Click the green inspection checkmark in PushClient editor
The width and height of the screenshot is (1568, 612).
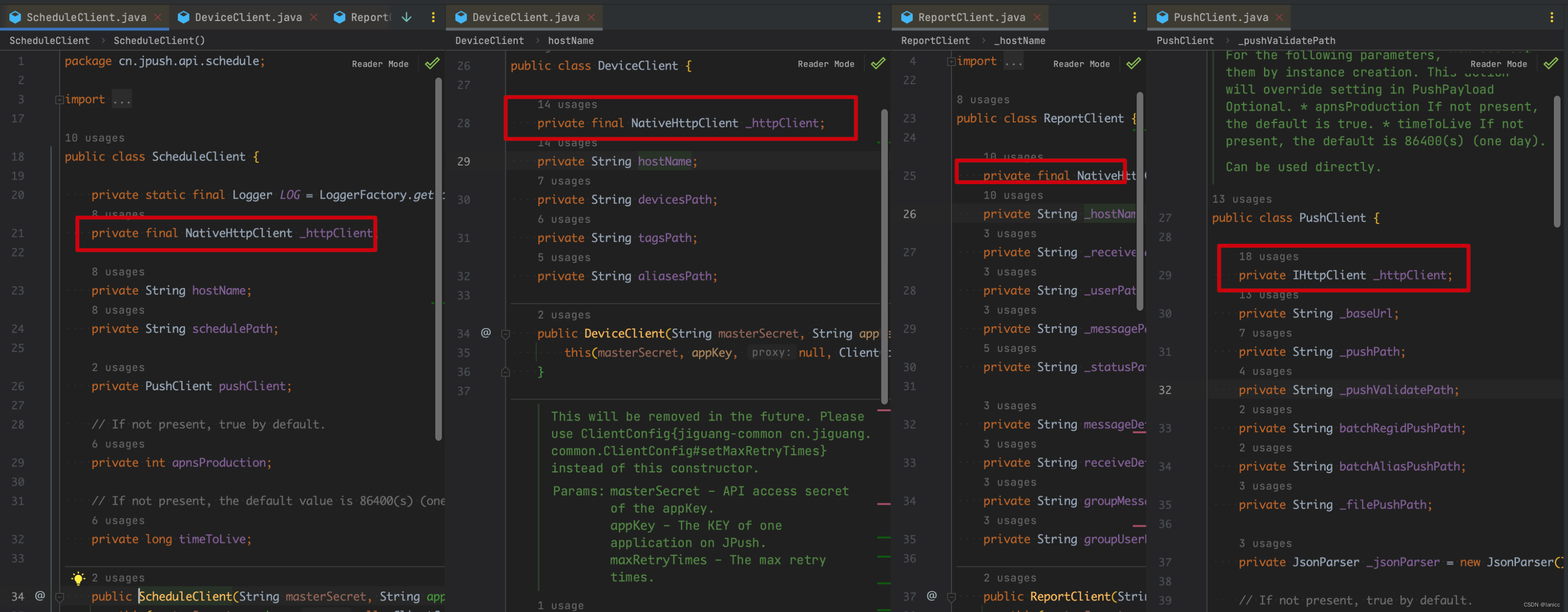1551,63
